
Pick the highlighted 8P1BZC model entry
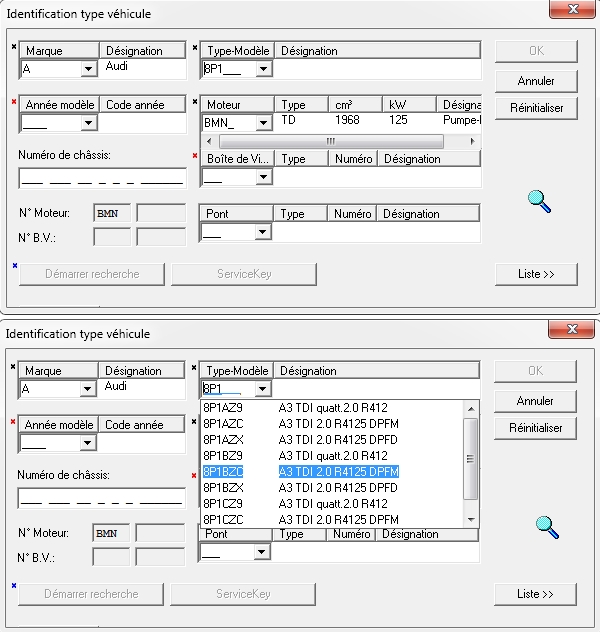[x=331, y=471]
